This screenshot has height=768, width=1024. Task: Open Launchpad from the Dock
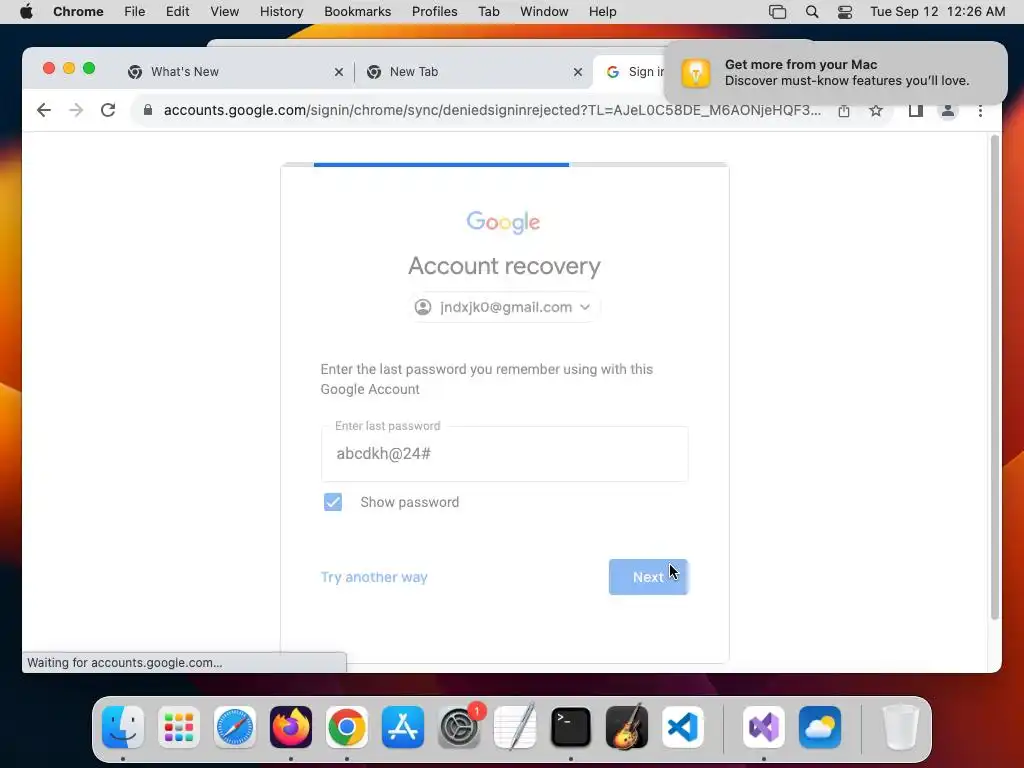[x=179, y=727]
